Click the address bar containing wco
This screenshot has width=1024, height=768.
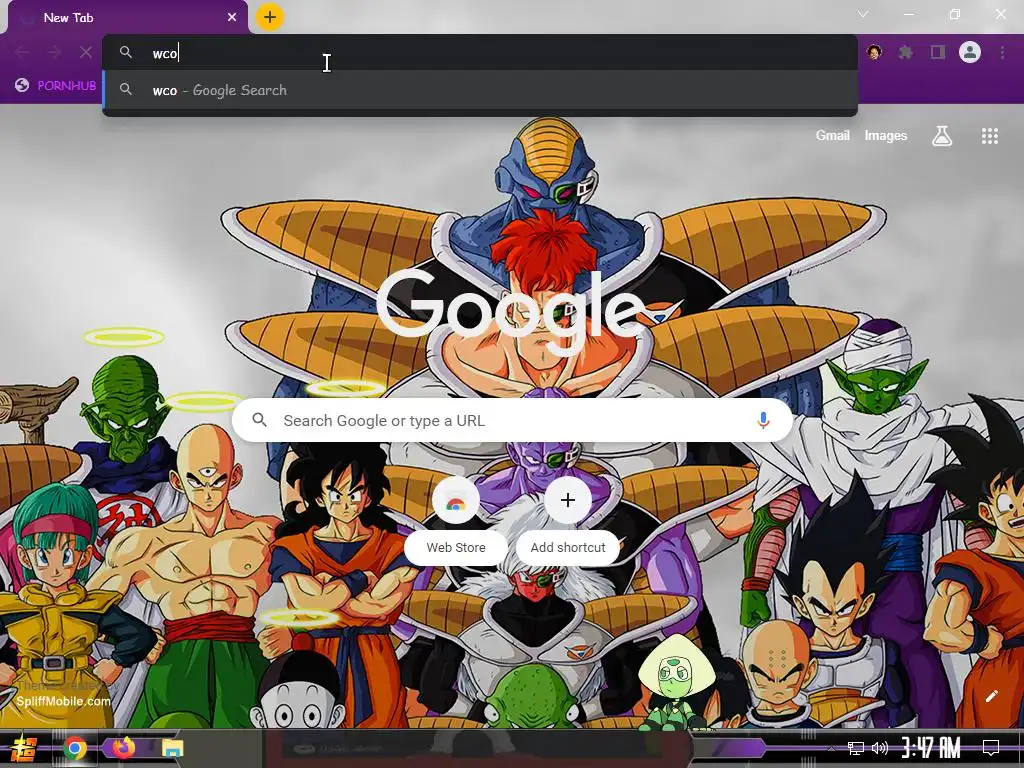pos(479,53)
